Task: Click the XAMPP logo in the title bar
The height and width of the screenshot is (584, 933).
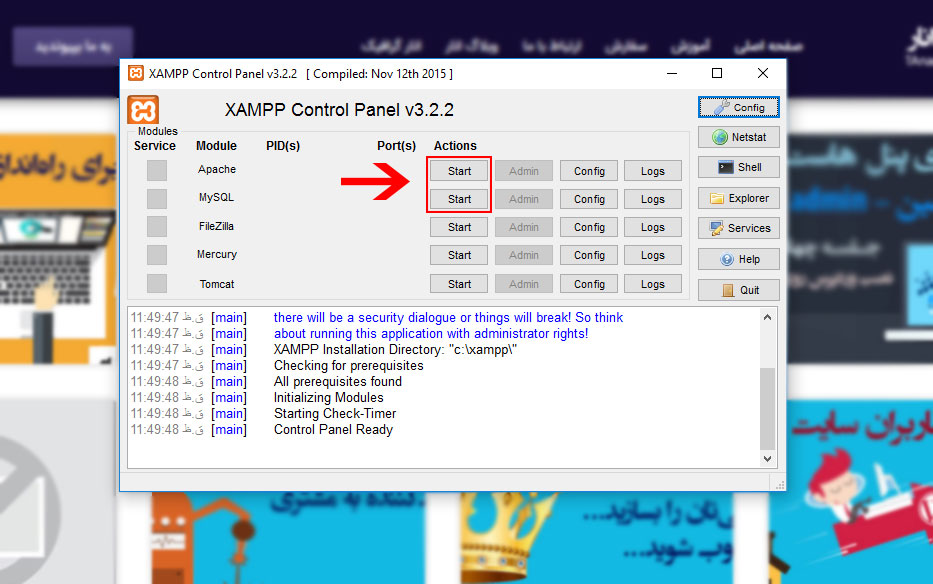Action: 136,73
